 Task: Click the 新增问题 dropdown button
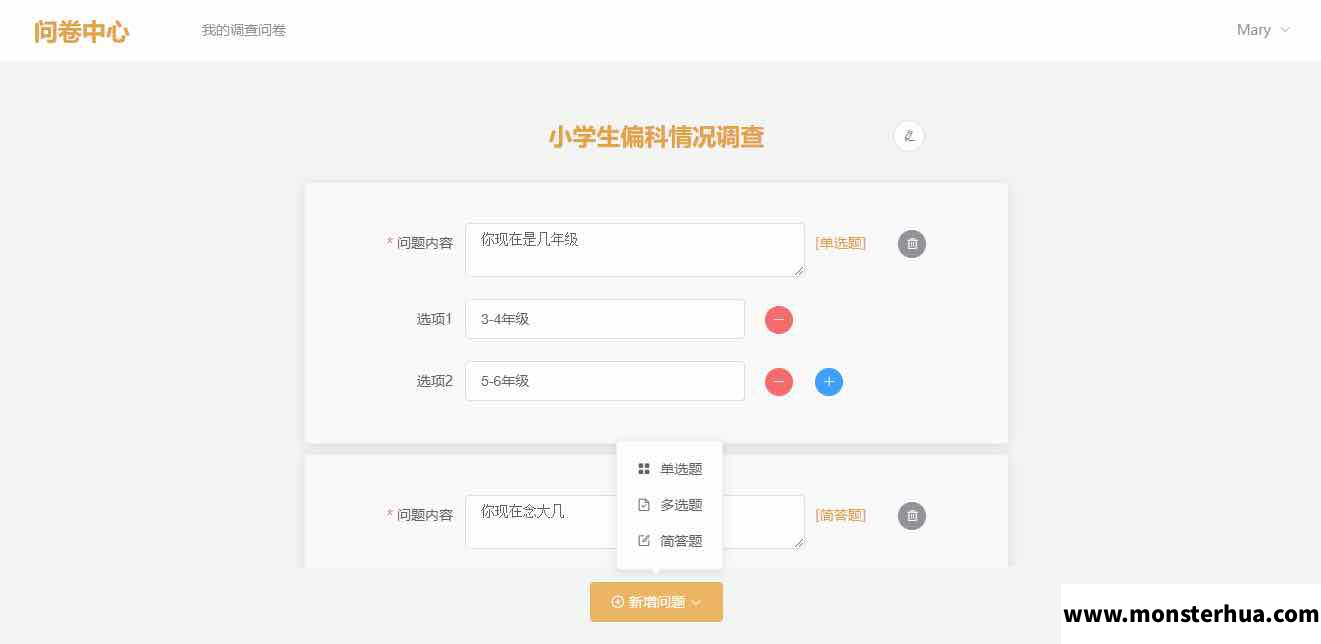tap(656, 602)
